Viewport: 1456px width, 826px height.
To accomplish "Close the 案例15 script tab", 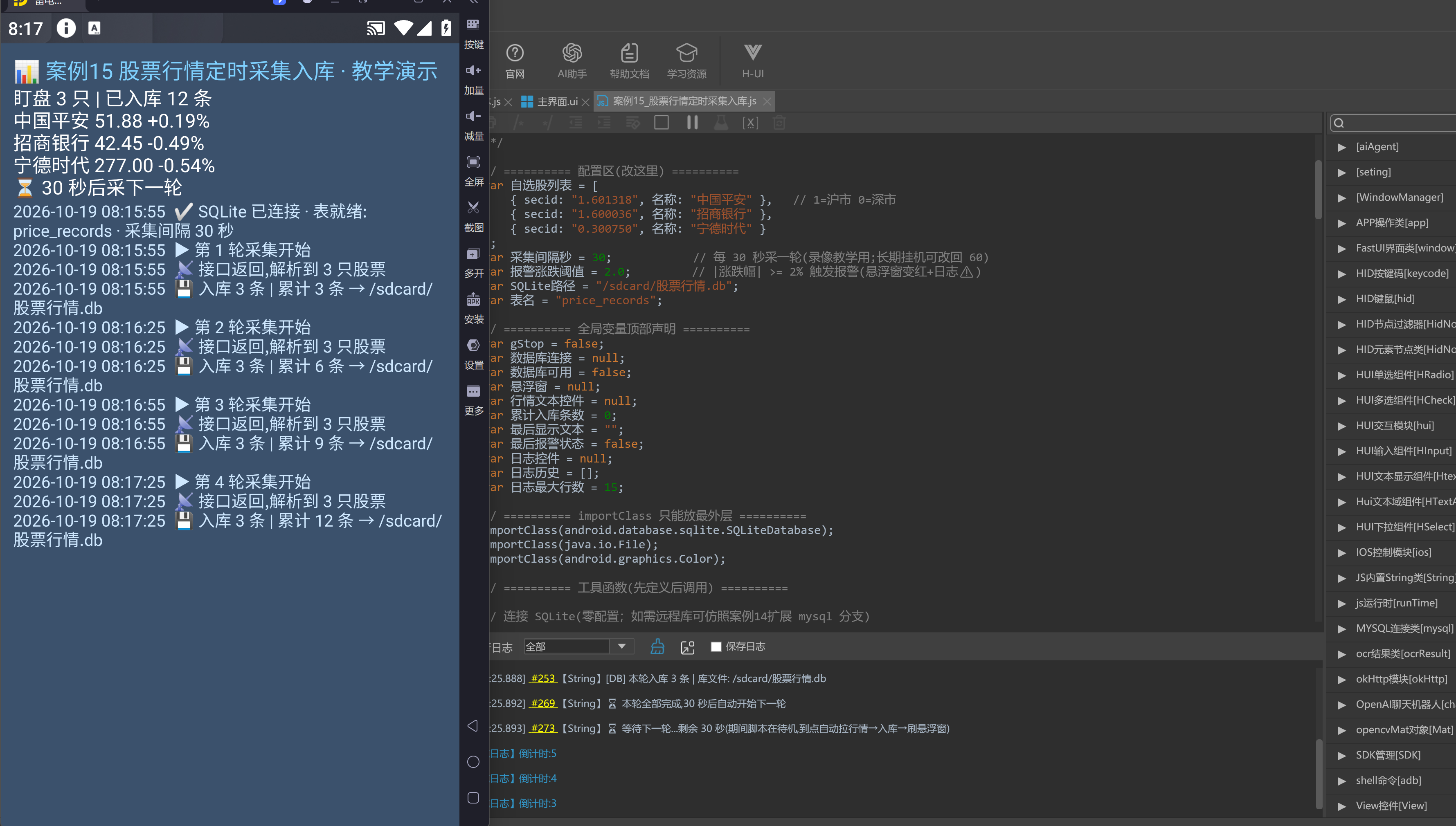I will point(767,101).
